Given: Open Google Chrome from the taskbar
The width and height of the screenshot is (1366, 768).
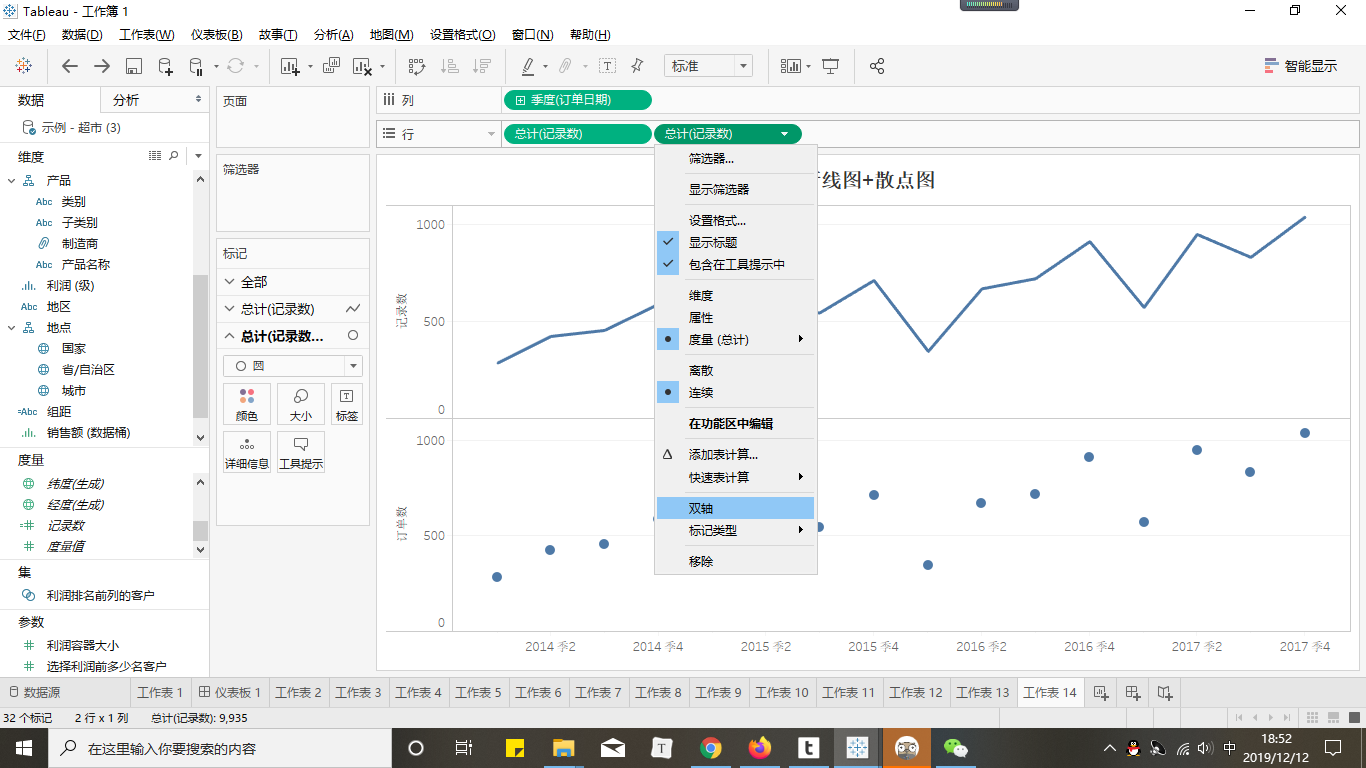Looking at the screenshot, I should (711, 748).
